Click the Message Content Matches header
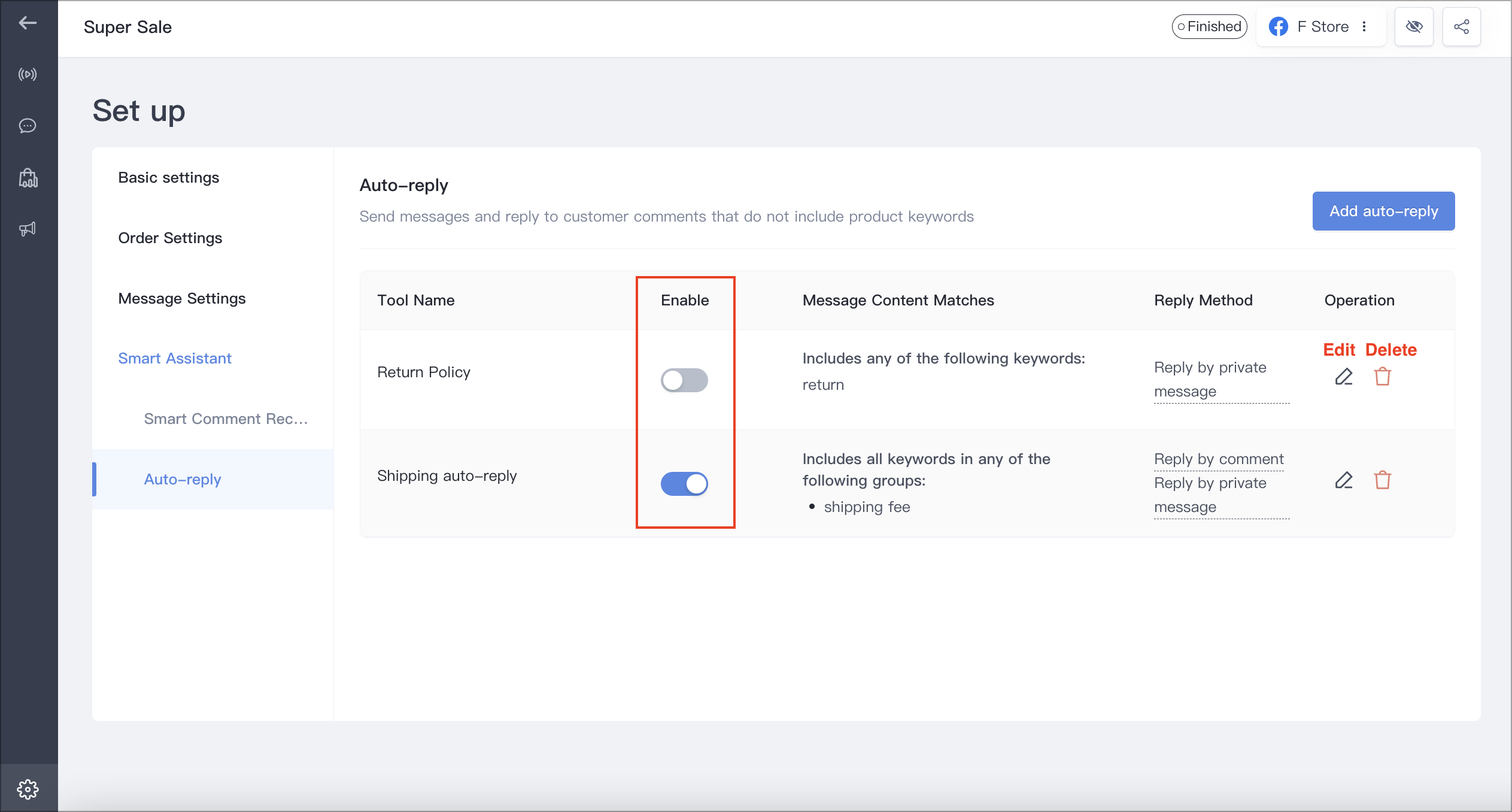 pos(898,301)
